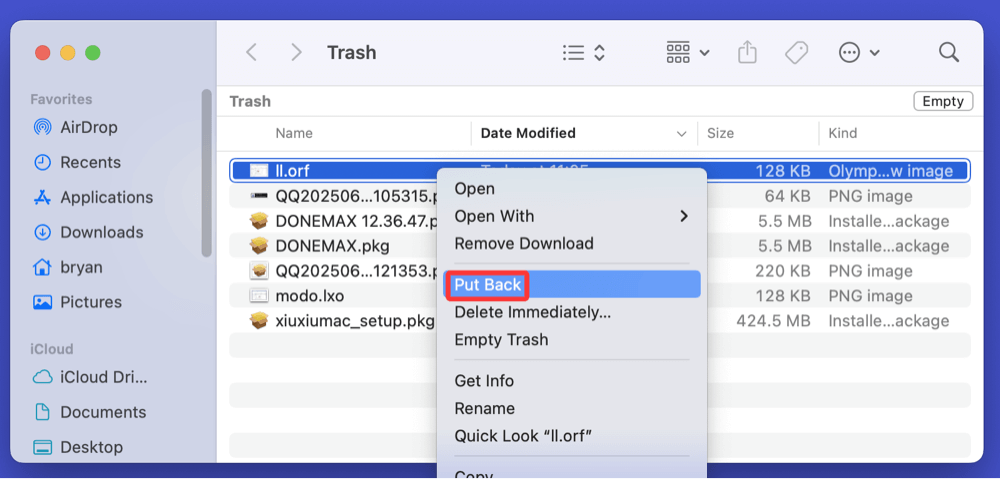
Task: Expand the Open With submenu
Action: point(571,216)
